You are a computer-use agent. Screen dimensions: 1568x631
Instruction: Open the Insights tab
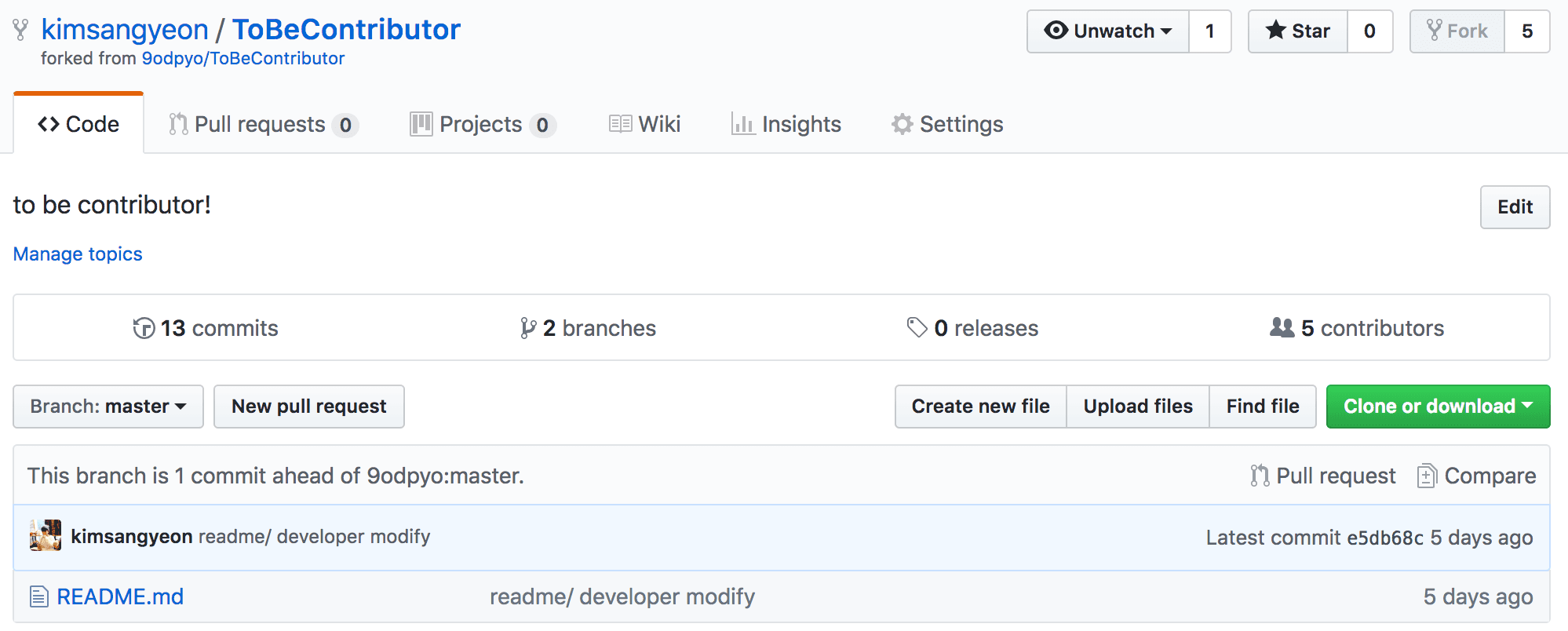tap(786, 124)
